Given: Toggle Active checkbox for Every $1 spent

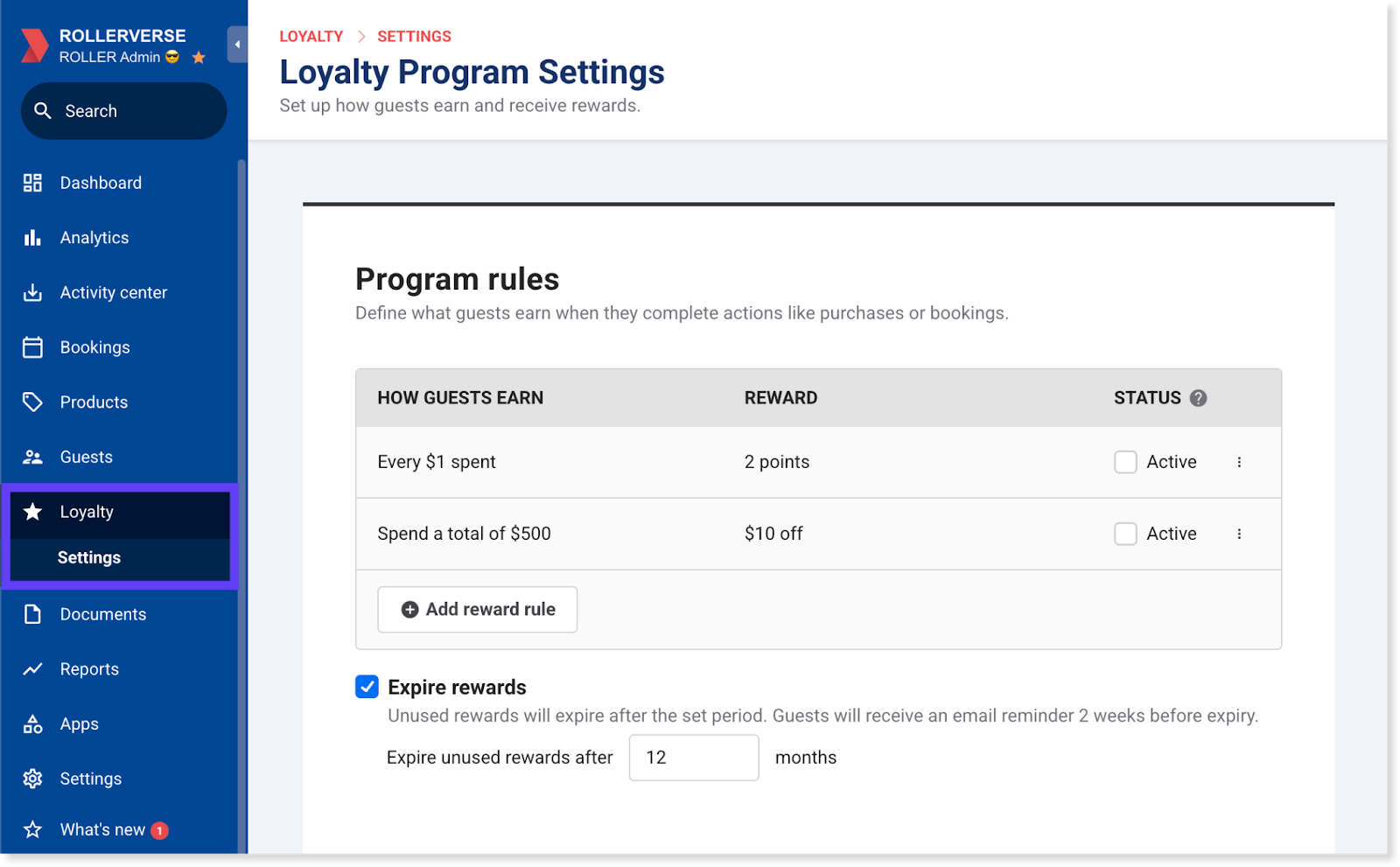Looking at the screenshot, I should [x=1125, y=462].
